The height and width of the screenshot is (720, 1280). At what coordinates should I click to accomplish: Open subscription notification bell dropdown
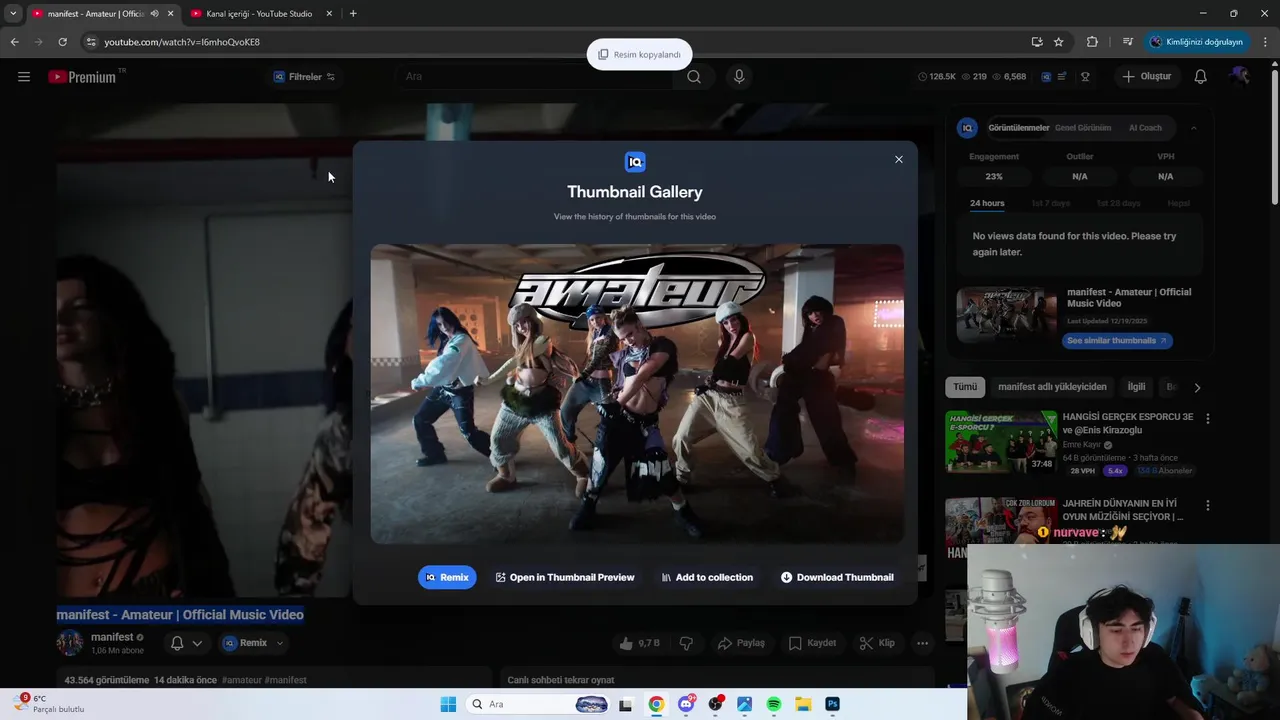(185, 643)
